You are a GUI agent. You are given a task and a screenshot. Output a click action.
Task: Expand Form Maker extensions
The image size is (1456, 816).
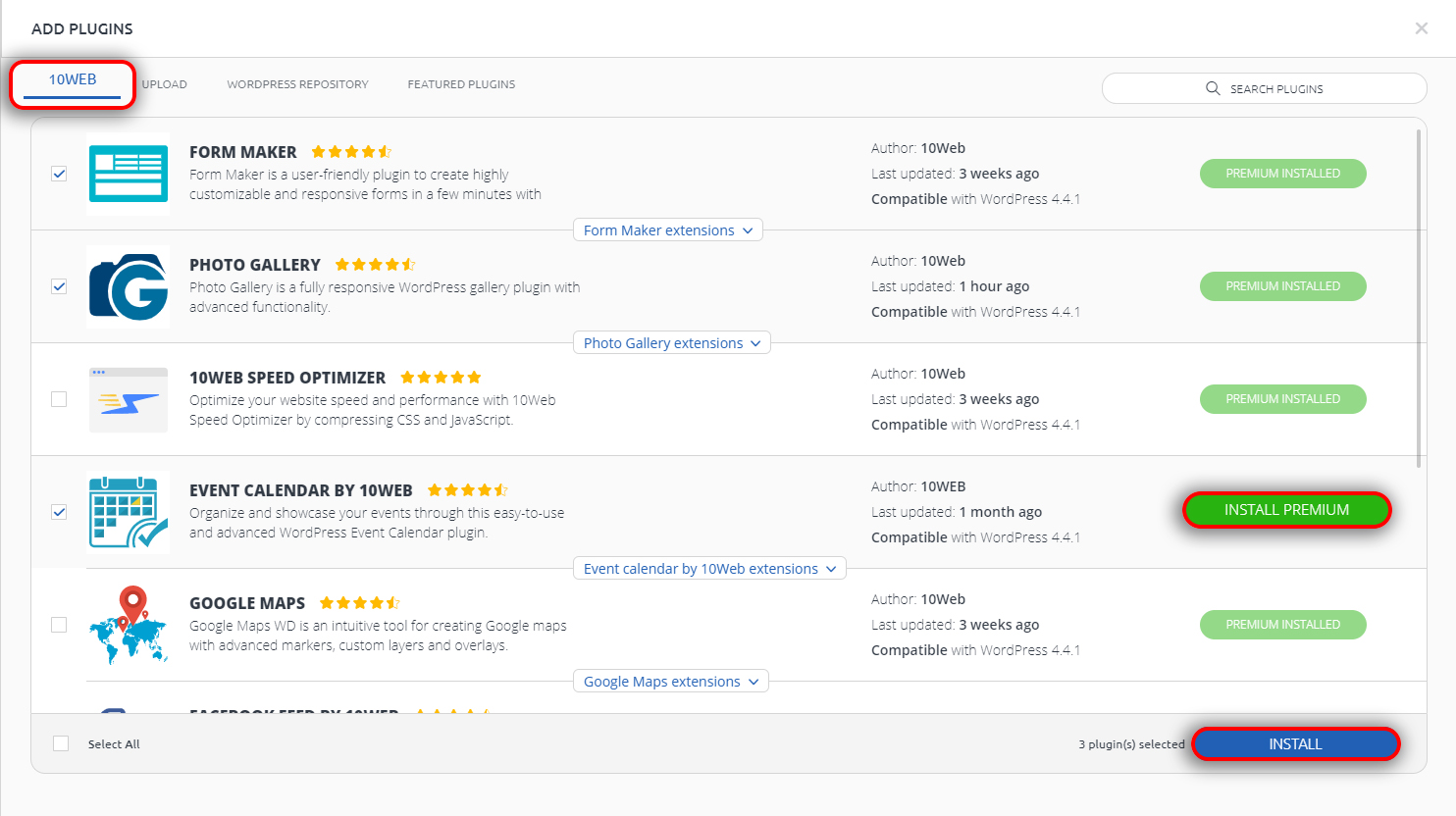click(668, 230)
